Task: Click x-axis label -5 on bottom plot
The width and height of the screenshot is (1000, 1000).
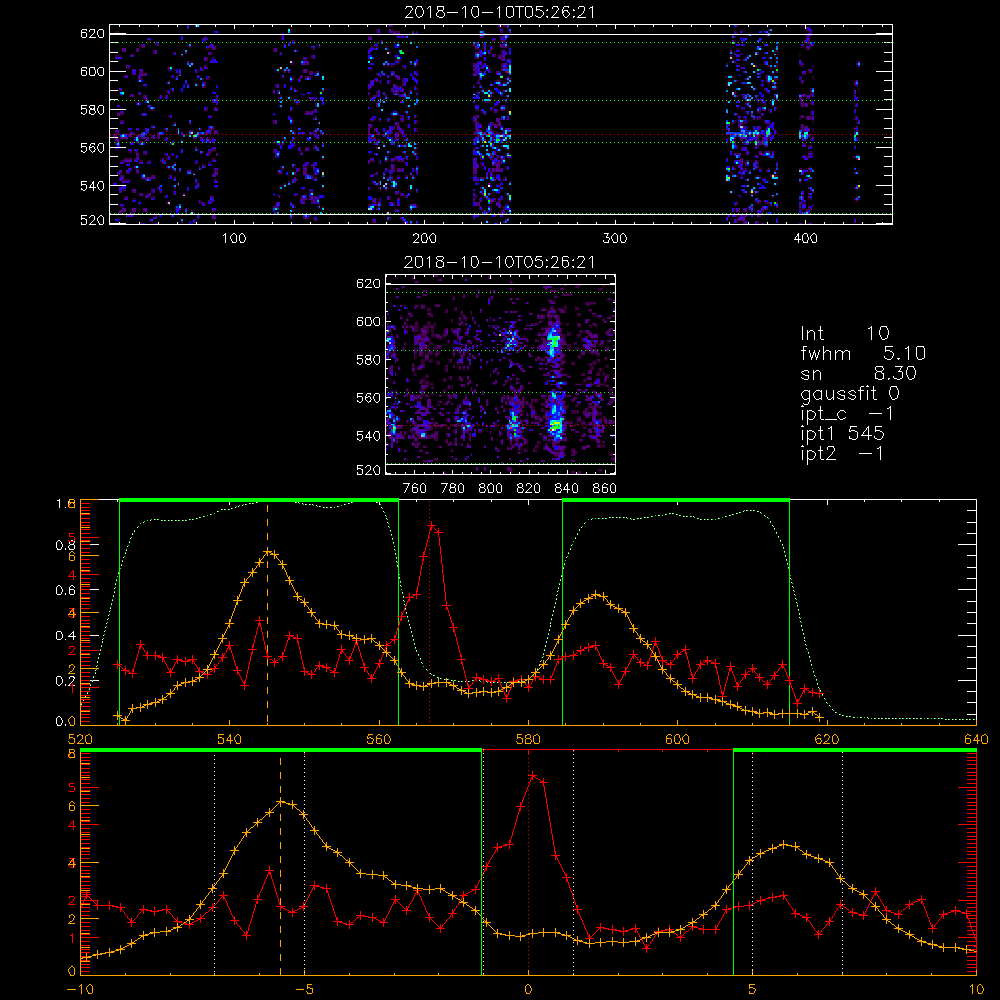Action: coord(304,990)
